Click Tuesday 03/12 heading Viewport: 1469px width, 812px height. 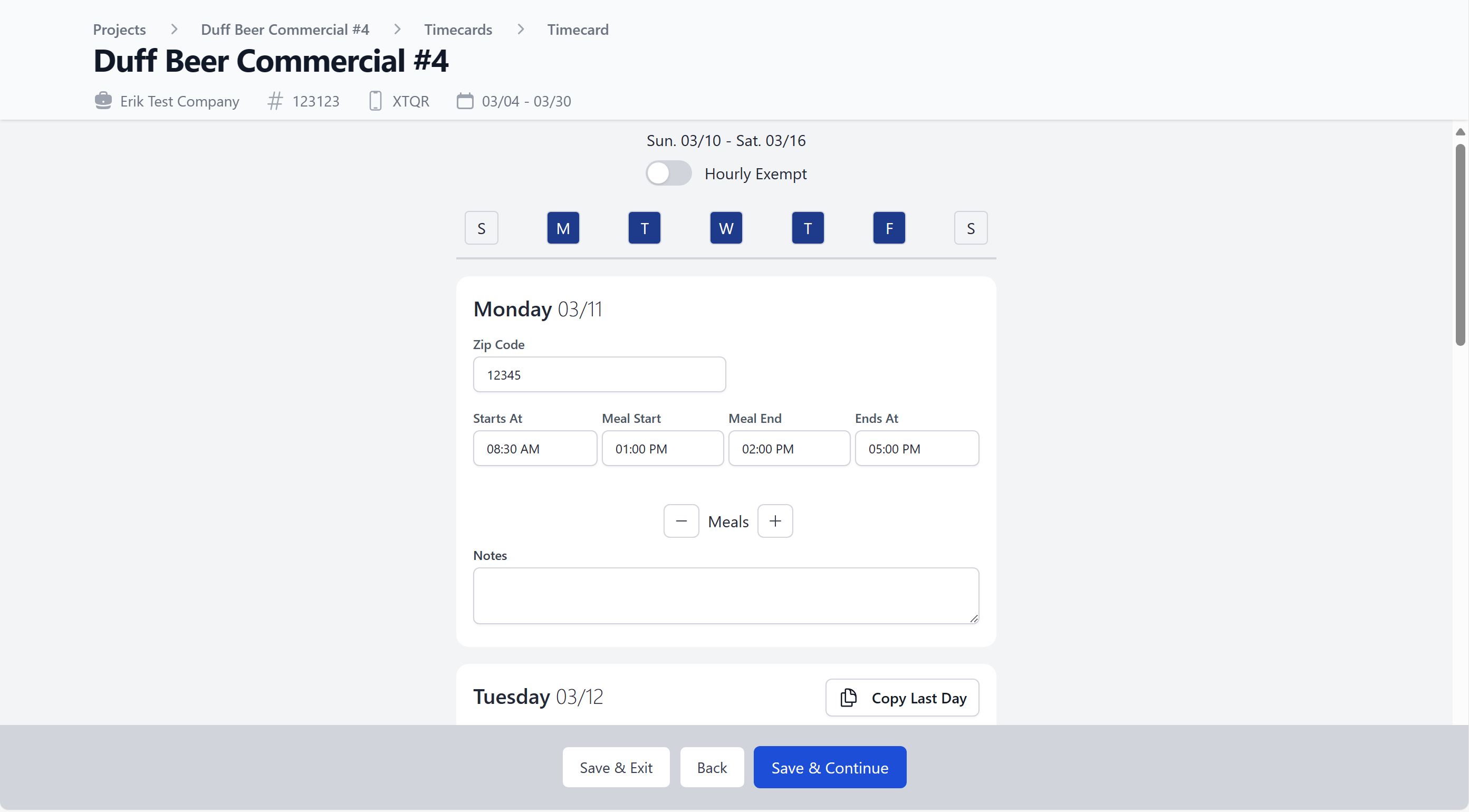click(539, 697)
